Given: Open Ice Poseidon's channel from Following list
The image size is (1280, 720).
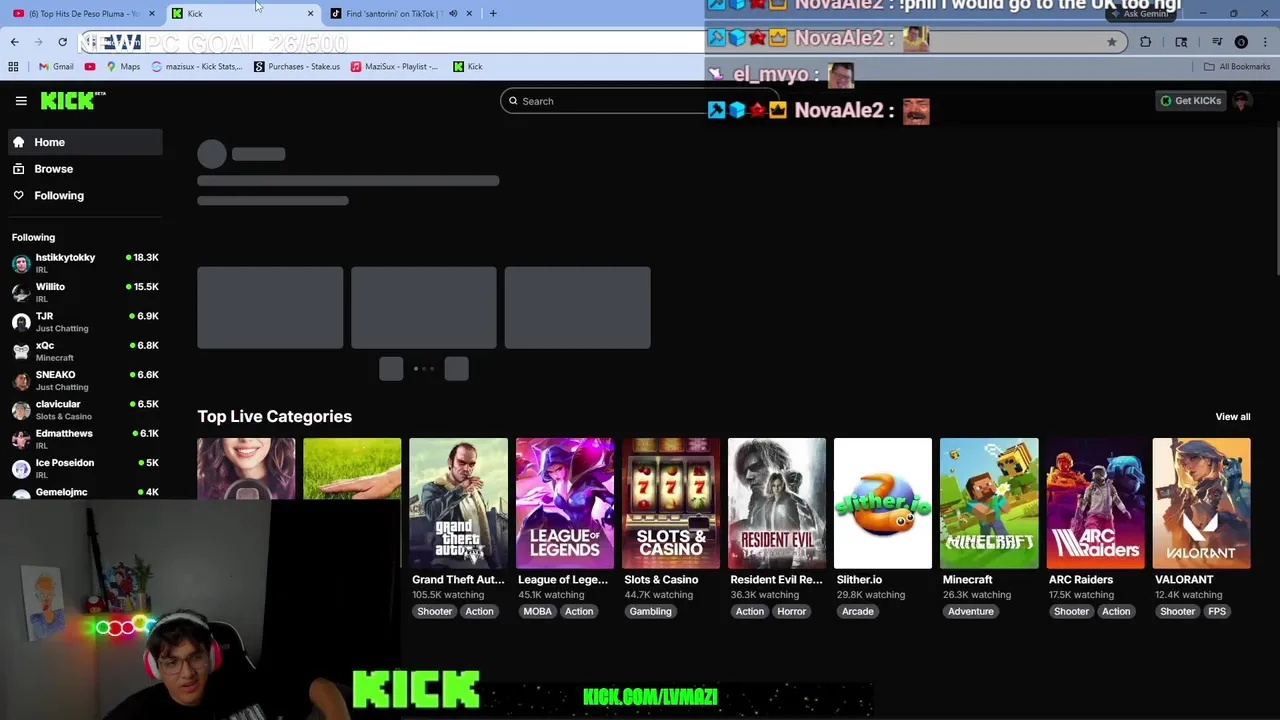Looking at the screenshot, I should pyautogui.click(x=86, y=468).
